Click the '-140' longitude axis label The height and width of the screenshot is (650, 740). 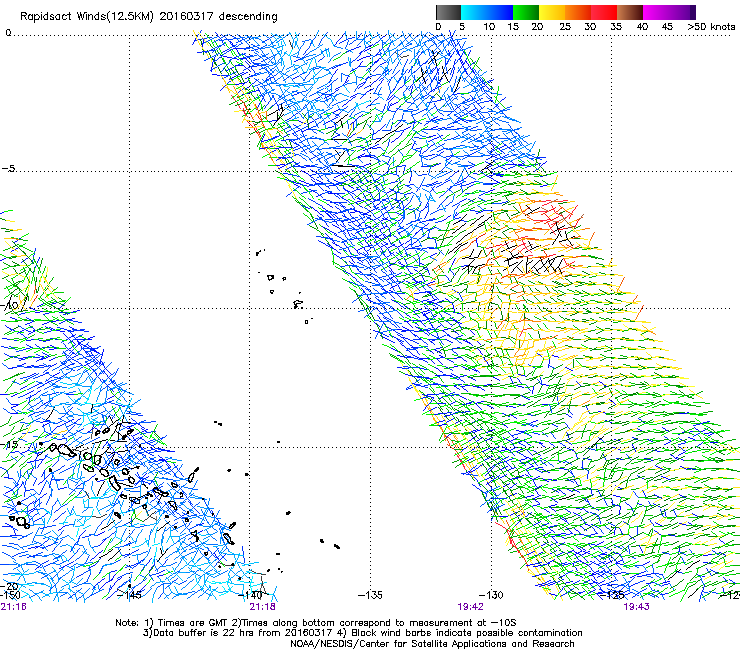coord(250,595)
